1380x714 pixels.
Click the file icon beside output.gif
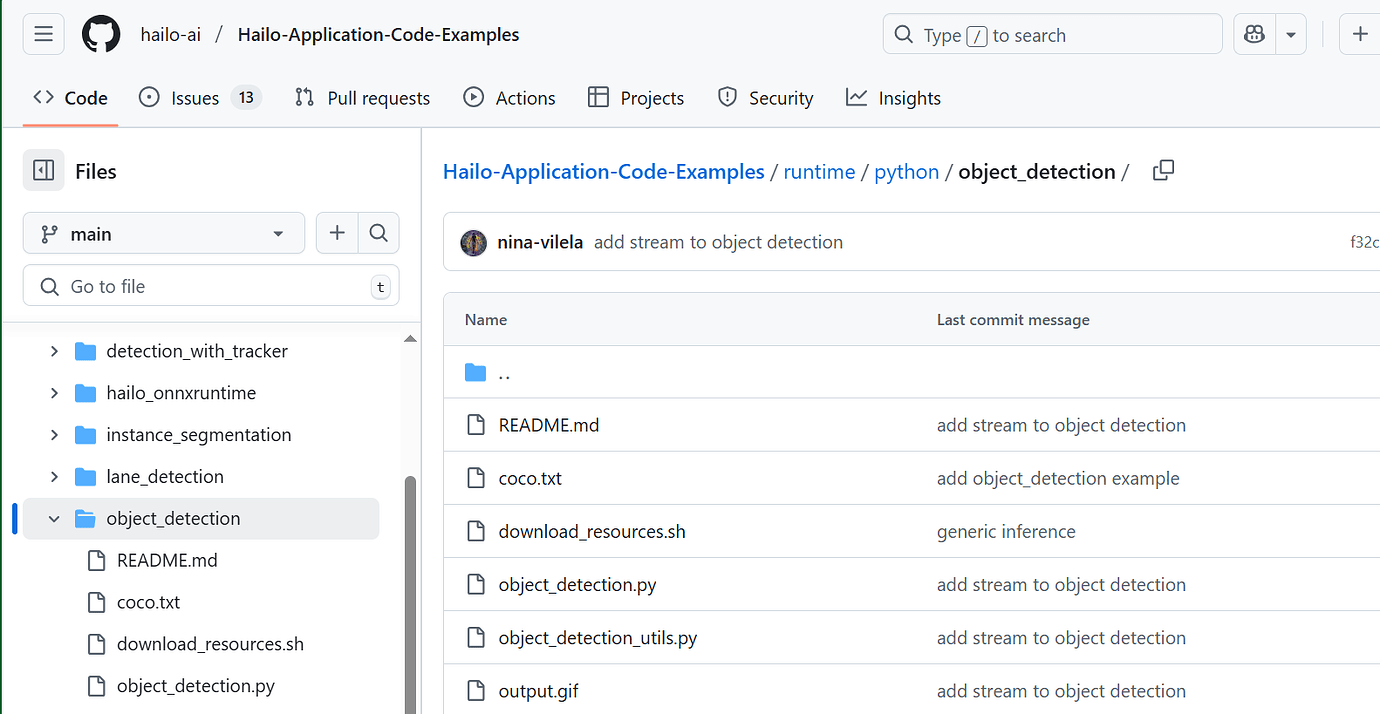click(476, 691)
